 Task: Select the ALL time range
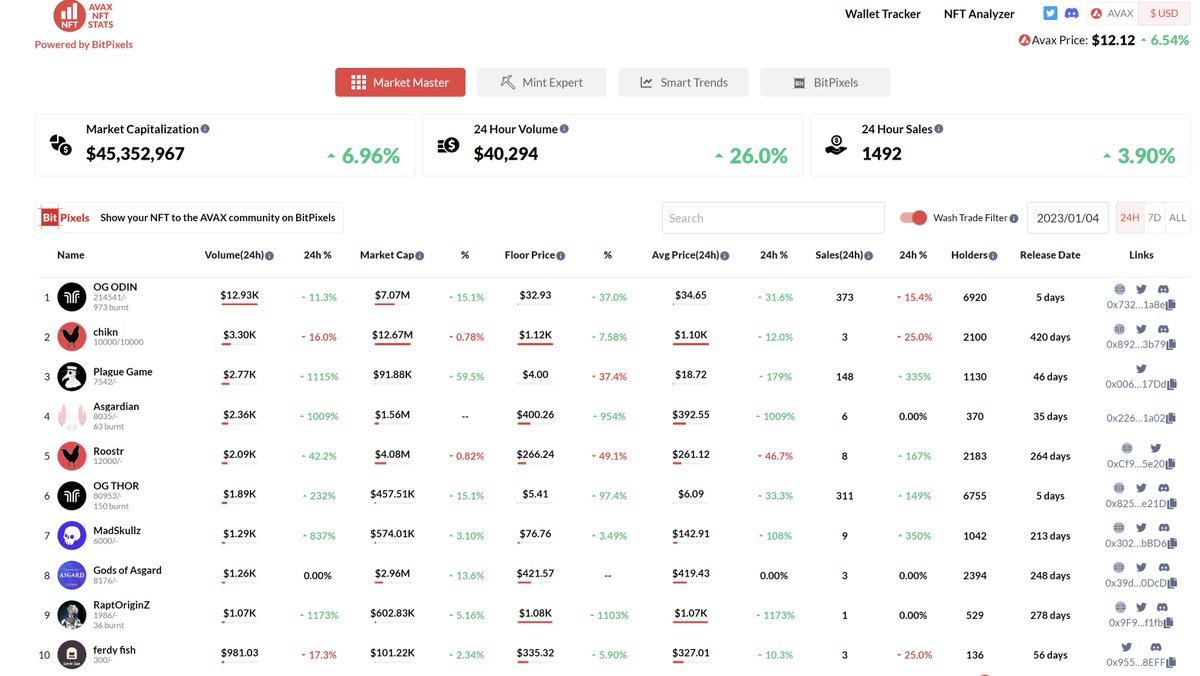point(1178,218)
